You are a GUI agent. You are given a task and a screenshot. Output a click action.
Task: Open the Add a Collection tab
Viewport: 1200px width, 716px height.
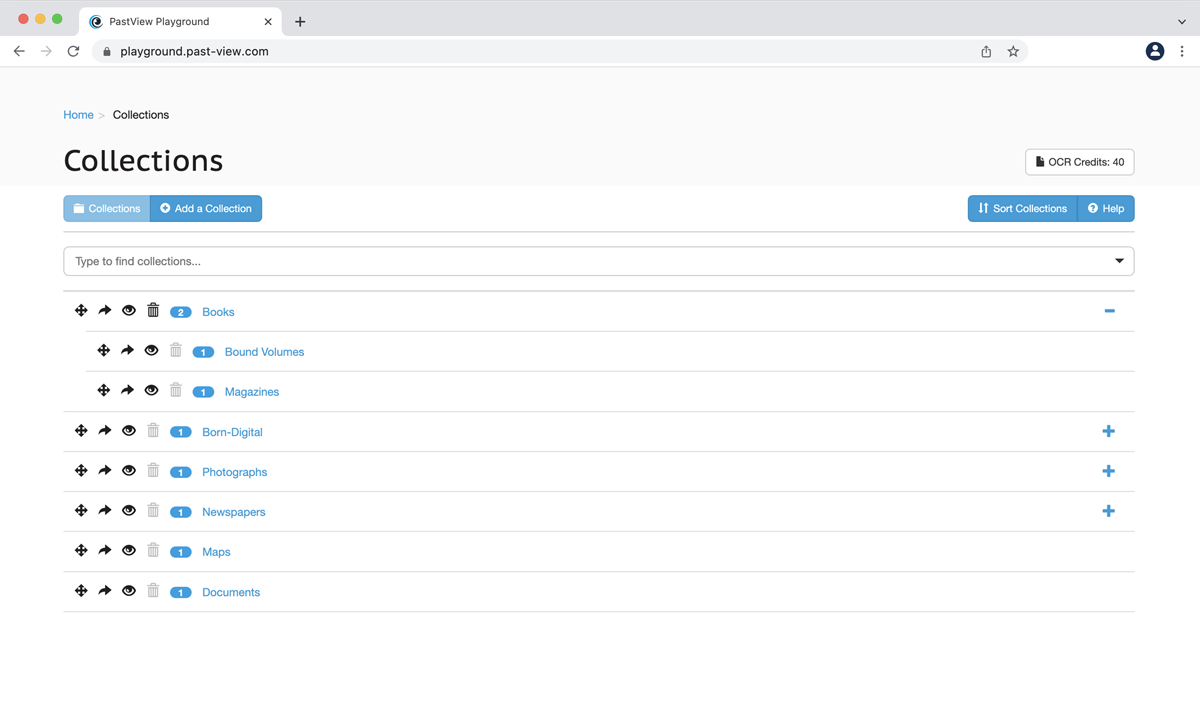click(206, 208)
